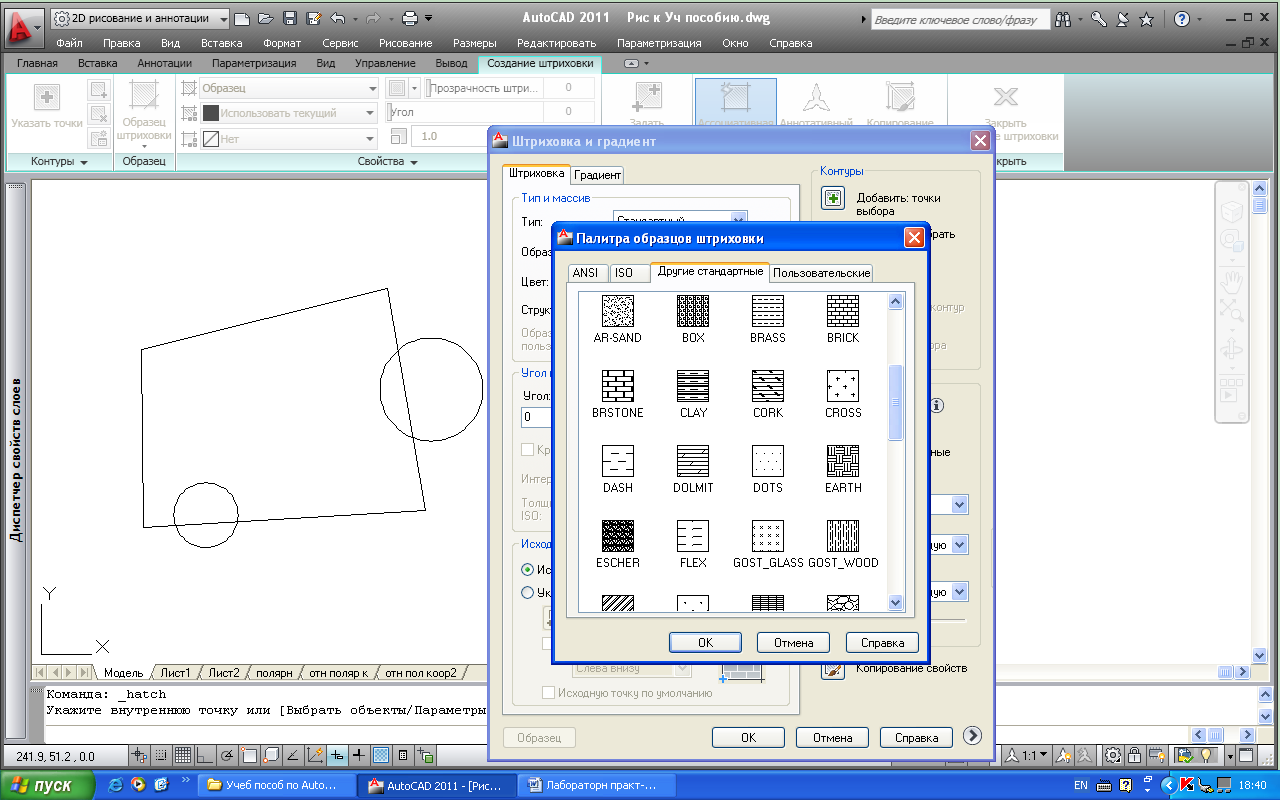Toggle ortho mode in status bar
The height and width of the screenshot is (800, 1280).
tap(205, 755)
